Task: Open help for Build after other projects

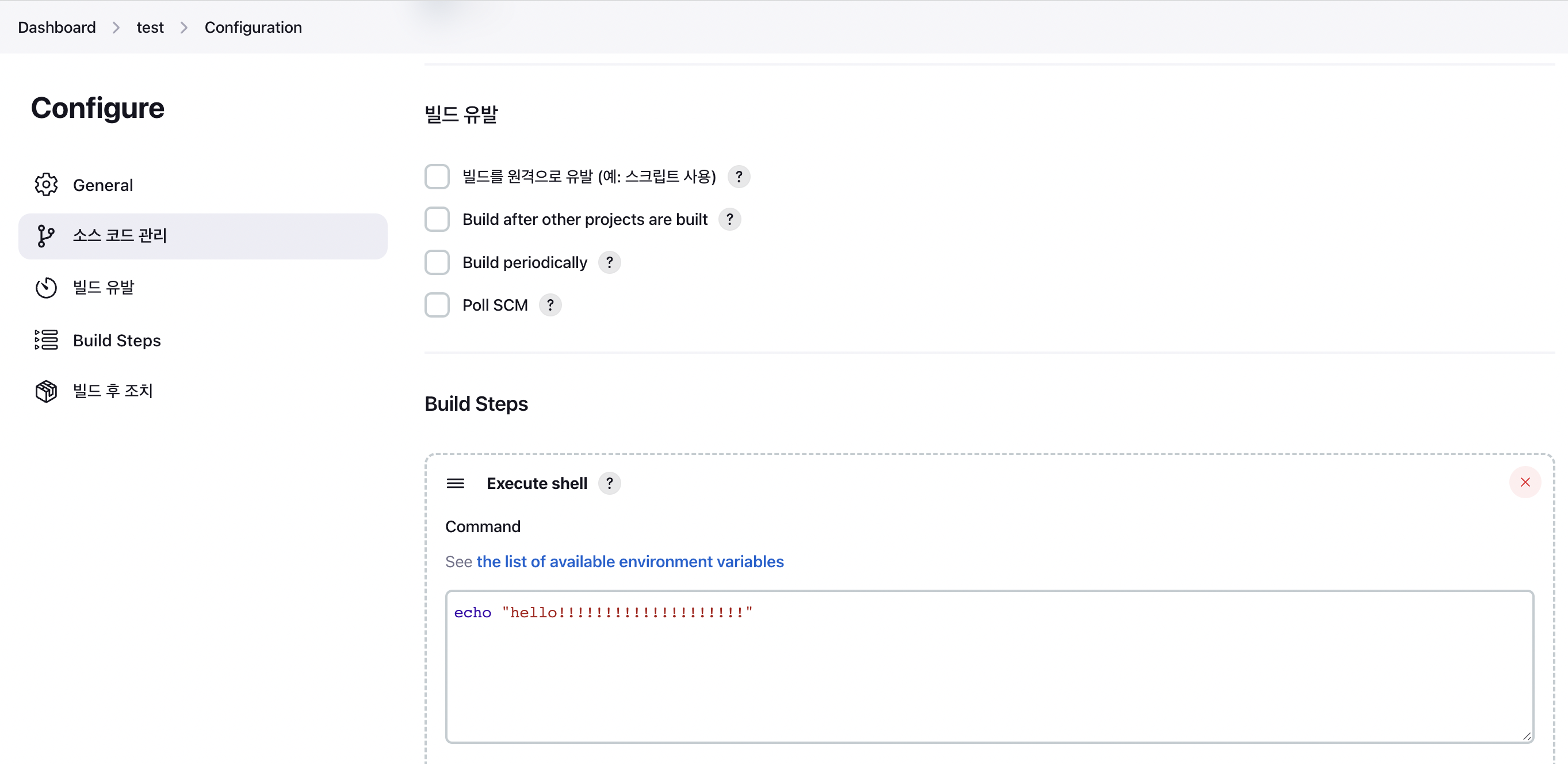Action: click(730, 219)
